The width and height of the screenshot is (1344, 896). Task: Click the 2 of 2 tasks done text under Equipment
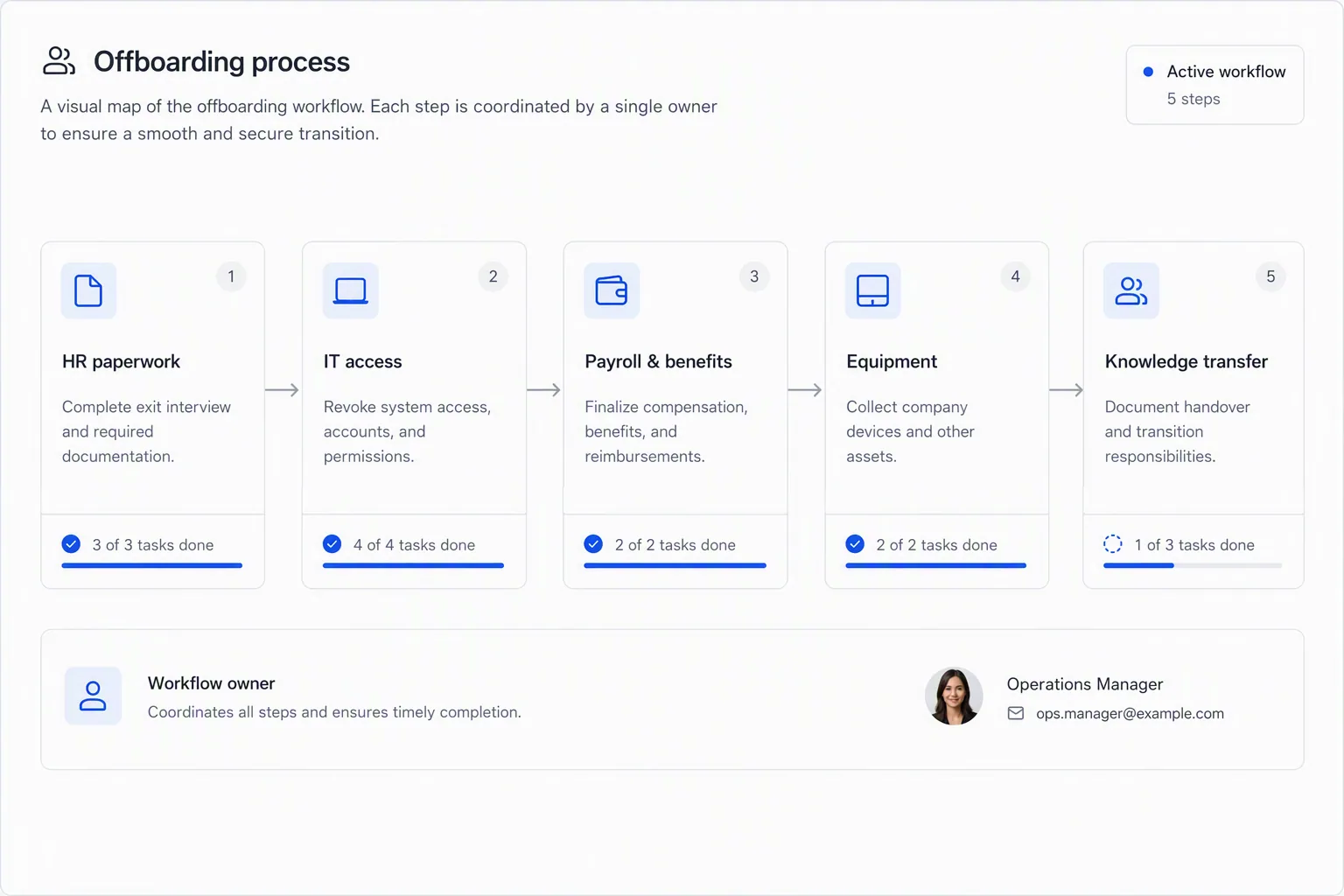(936, 545)
